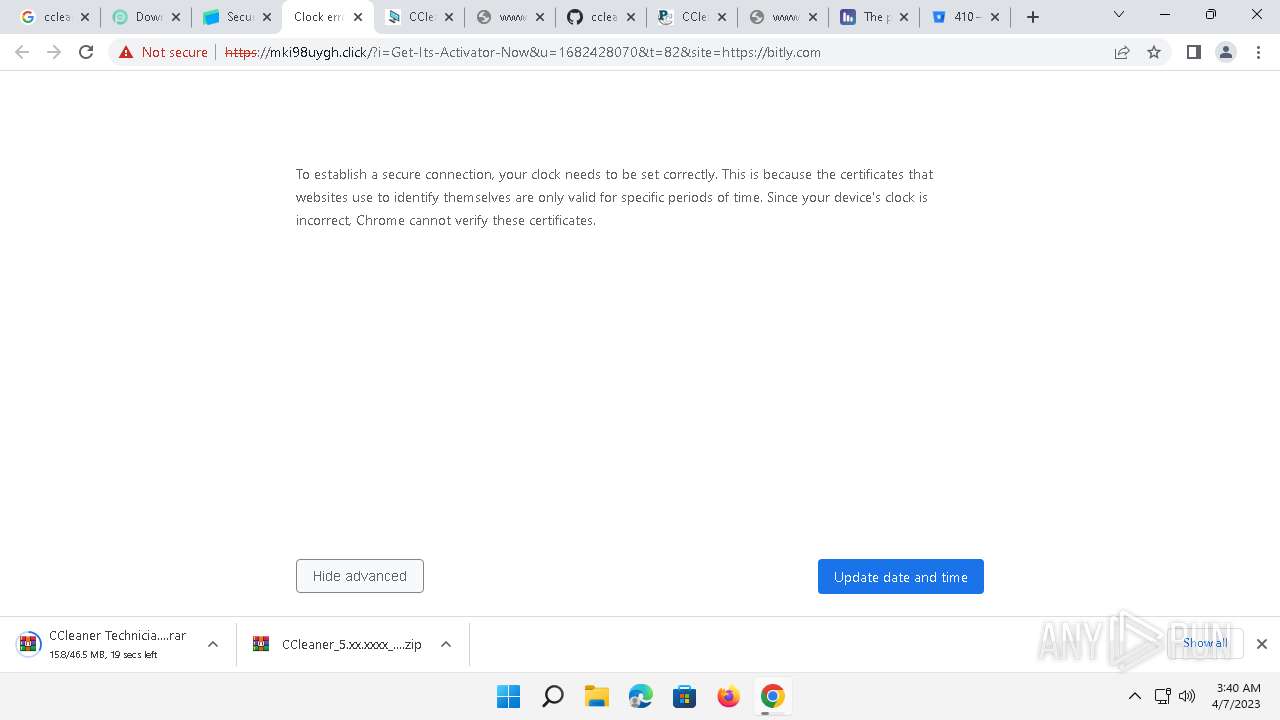
Task: Open the tab search chevron
Action: click(x=1119, y=14)
